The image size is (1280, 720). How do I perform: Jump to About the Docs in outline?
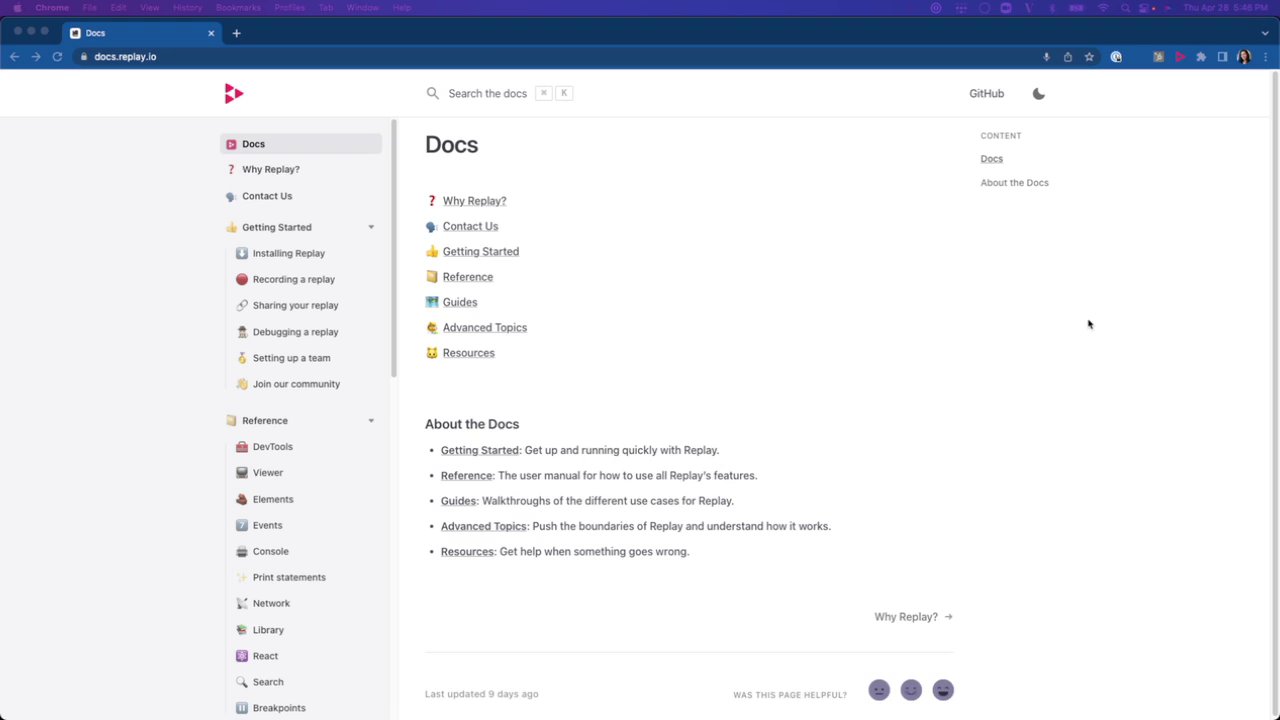(1015, 183)
